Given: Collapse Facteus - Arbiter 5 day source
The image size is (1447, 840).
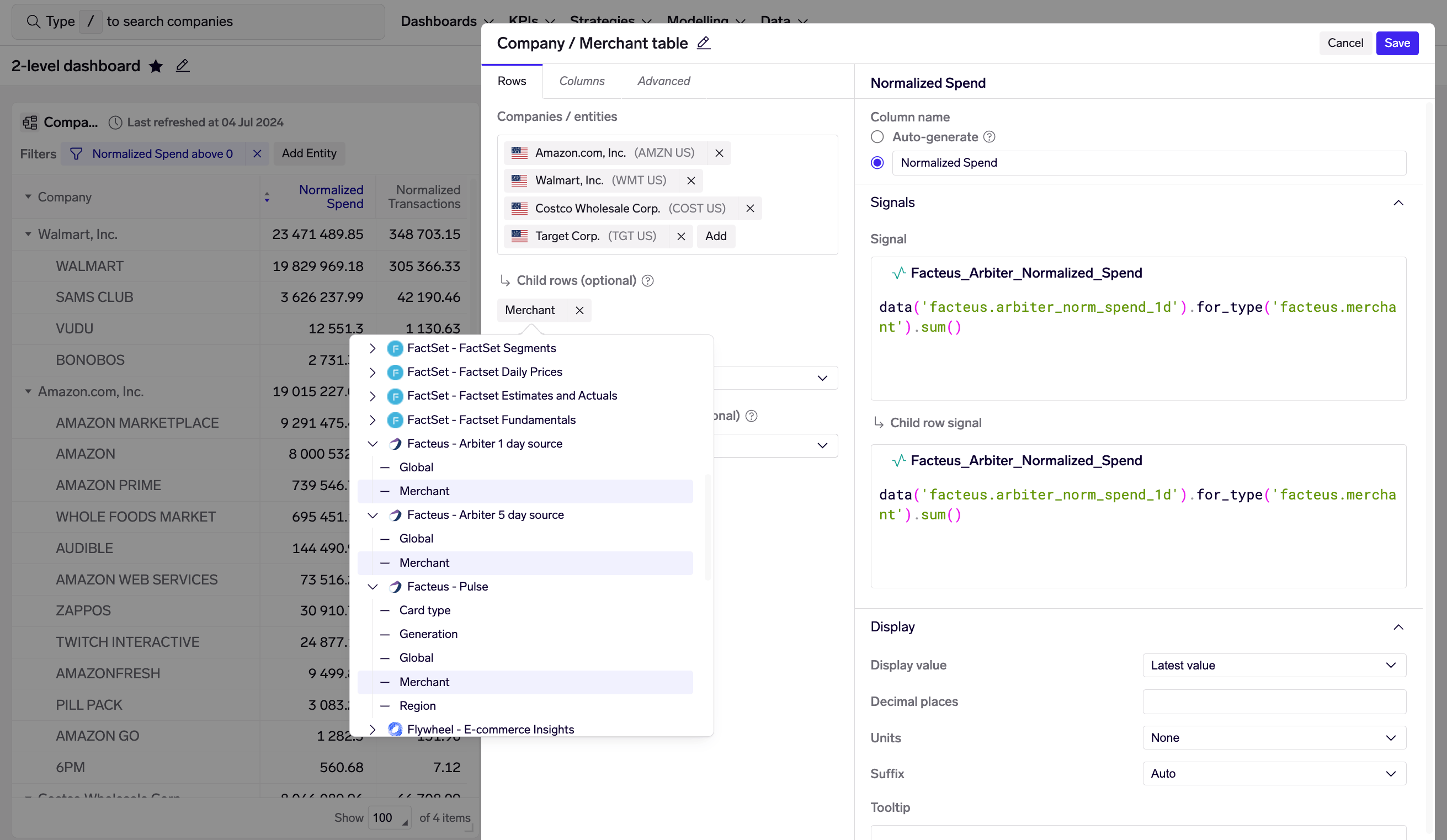Looking at the screenshot, I should [373, 515].
